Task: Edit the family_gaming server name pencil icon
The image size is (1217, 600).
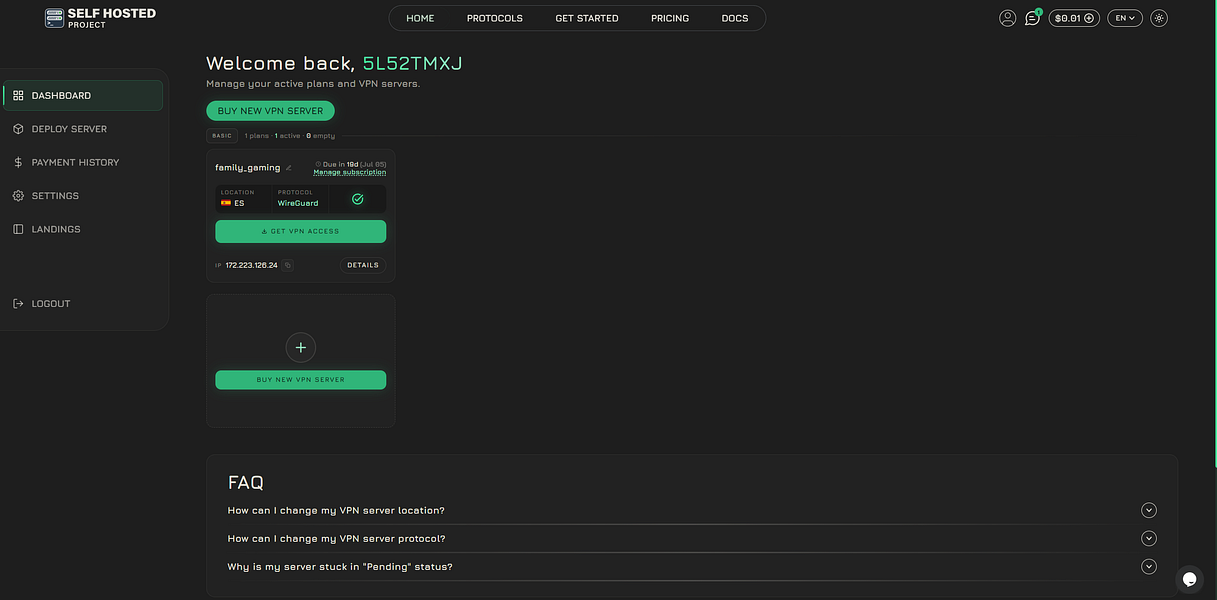Action: point(289,168)
